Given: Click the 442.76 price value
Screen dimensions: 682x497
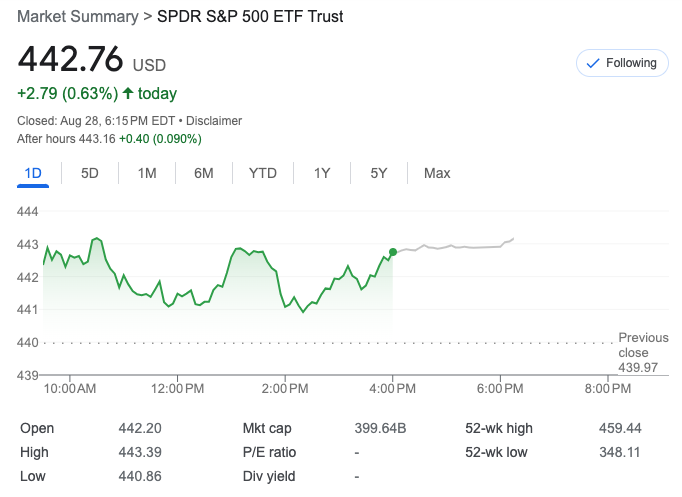Looking at the screenshot, I should (x=70, y=59).
